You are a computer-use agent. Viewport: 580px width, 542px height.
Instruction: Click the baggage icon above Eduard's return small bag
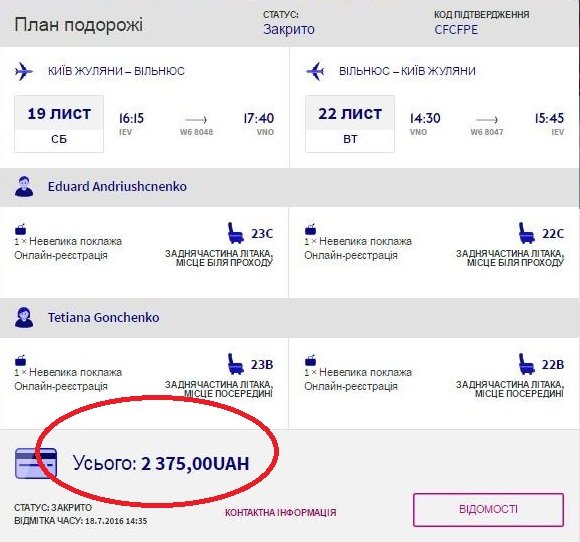click(310, 229)
